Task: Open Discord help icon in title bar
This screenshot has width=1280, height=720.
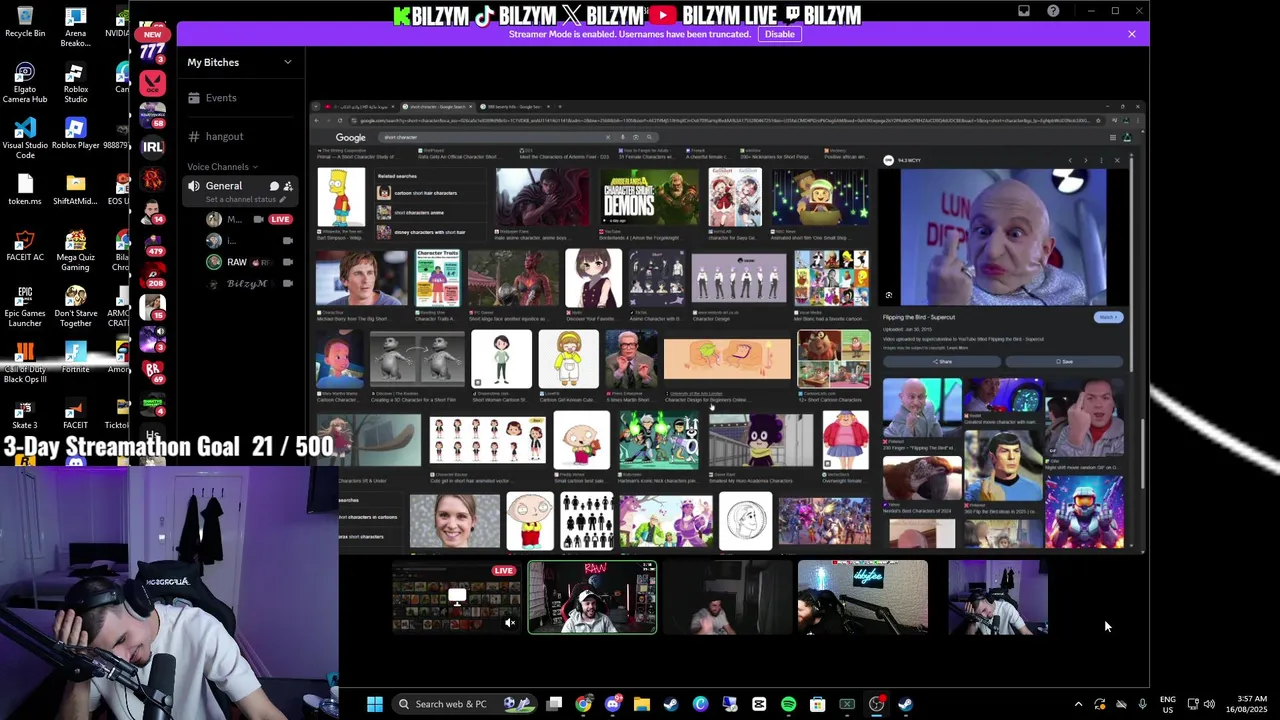Action: [1053, 11]
